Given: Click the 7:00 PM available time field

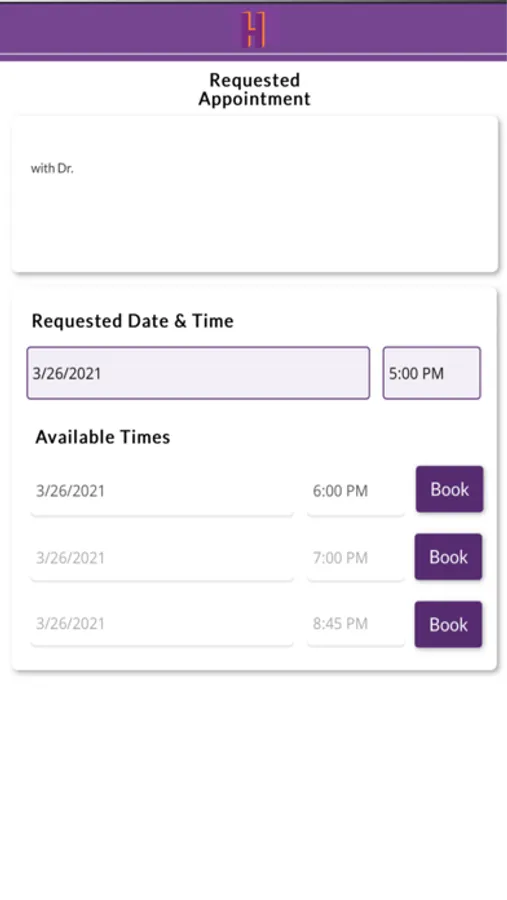Looking at the screenshot, I should [356, 558].
